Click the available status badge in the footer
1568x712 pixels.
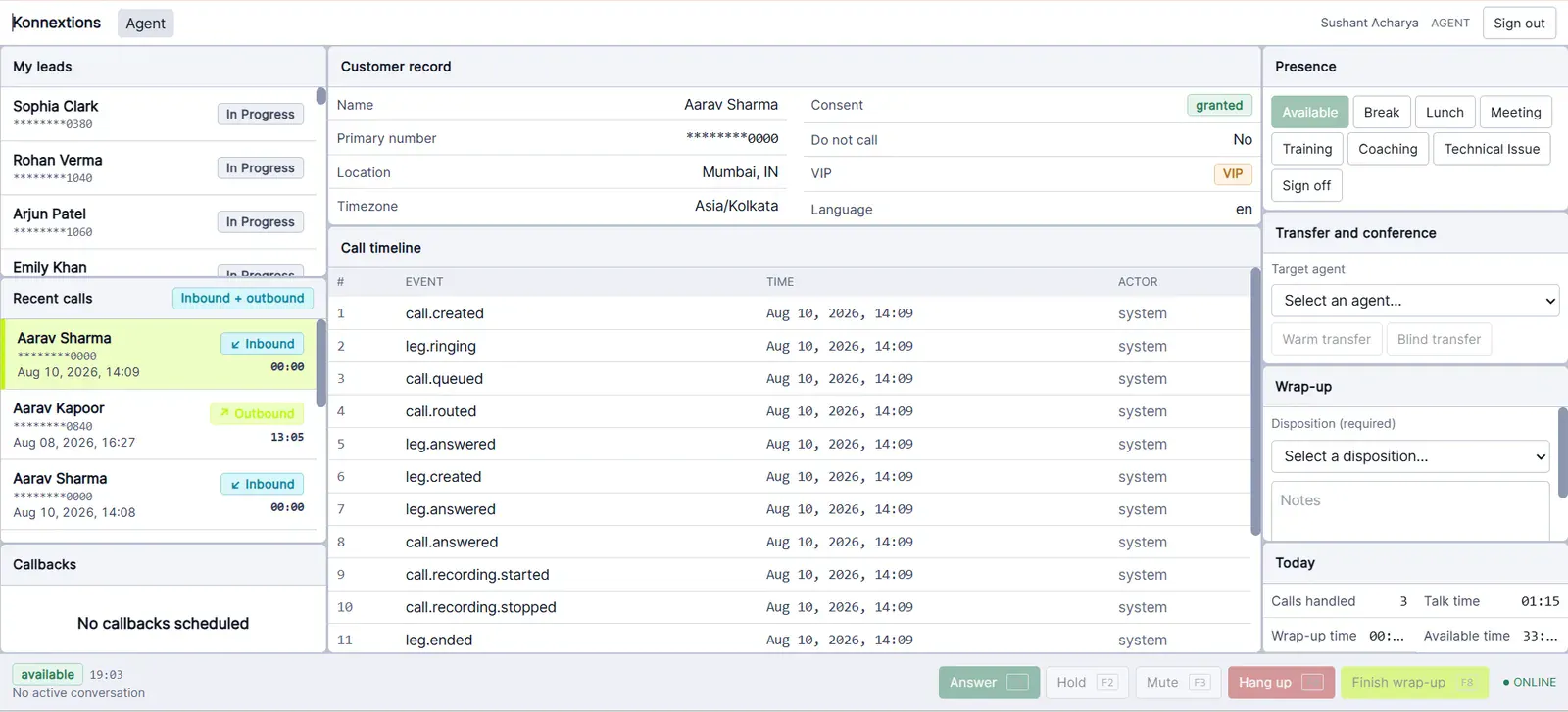[47, 675]
